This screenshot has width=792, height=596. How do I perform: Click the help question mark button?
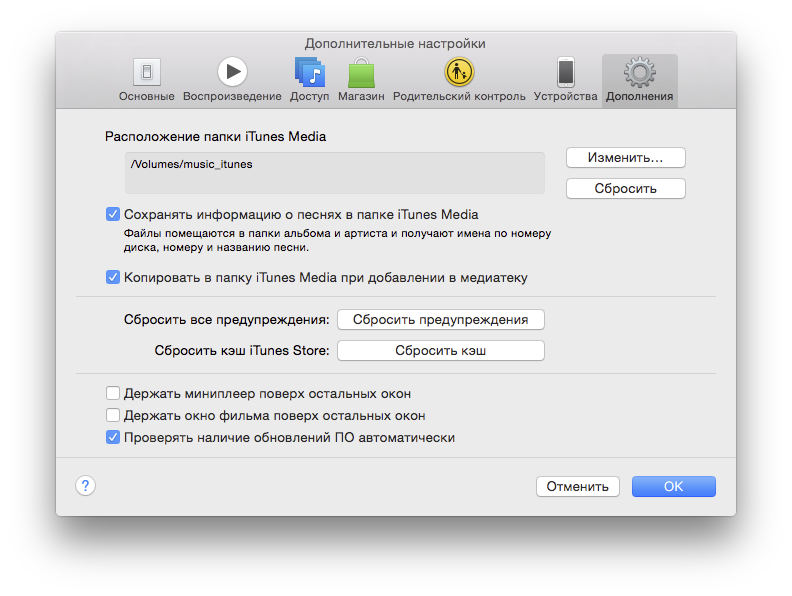tap(85, 486)
